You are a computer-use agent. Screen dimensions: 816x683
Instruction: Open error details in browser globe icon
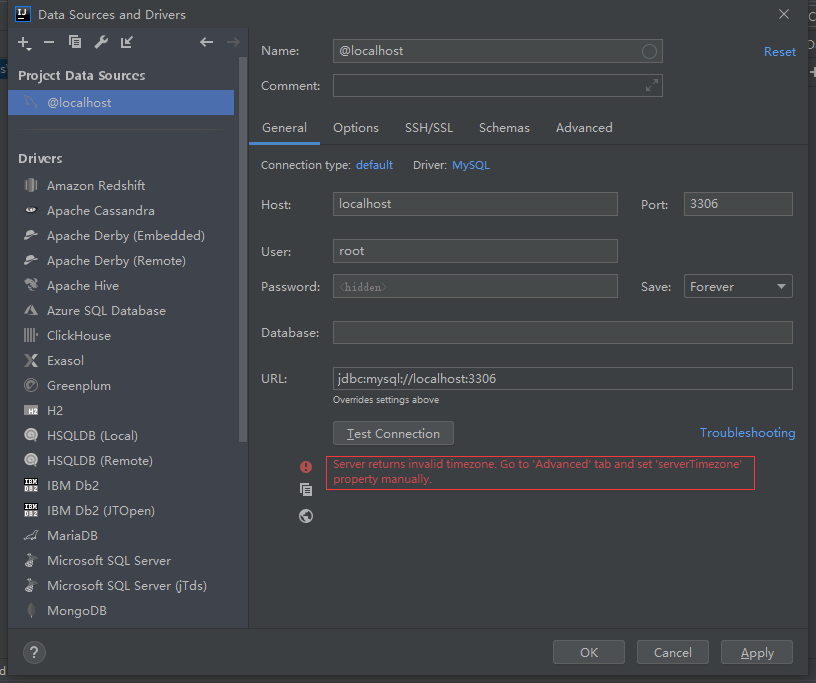(306, 516)
